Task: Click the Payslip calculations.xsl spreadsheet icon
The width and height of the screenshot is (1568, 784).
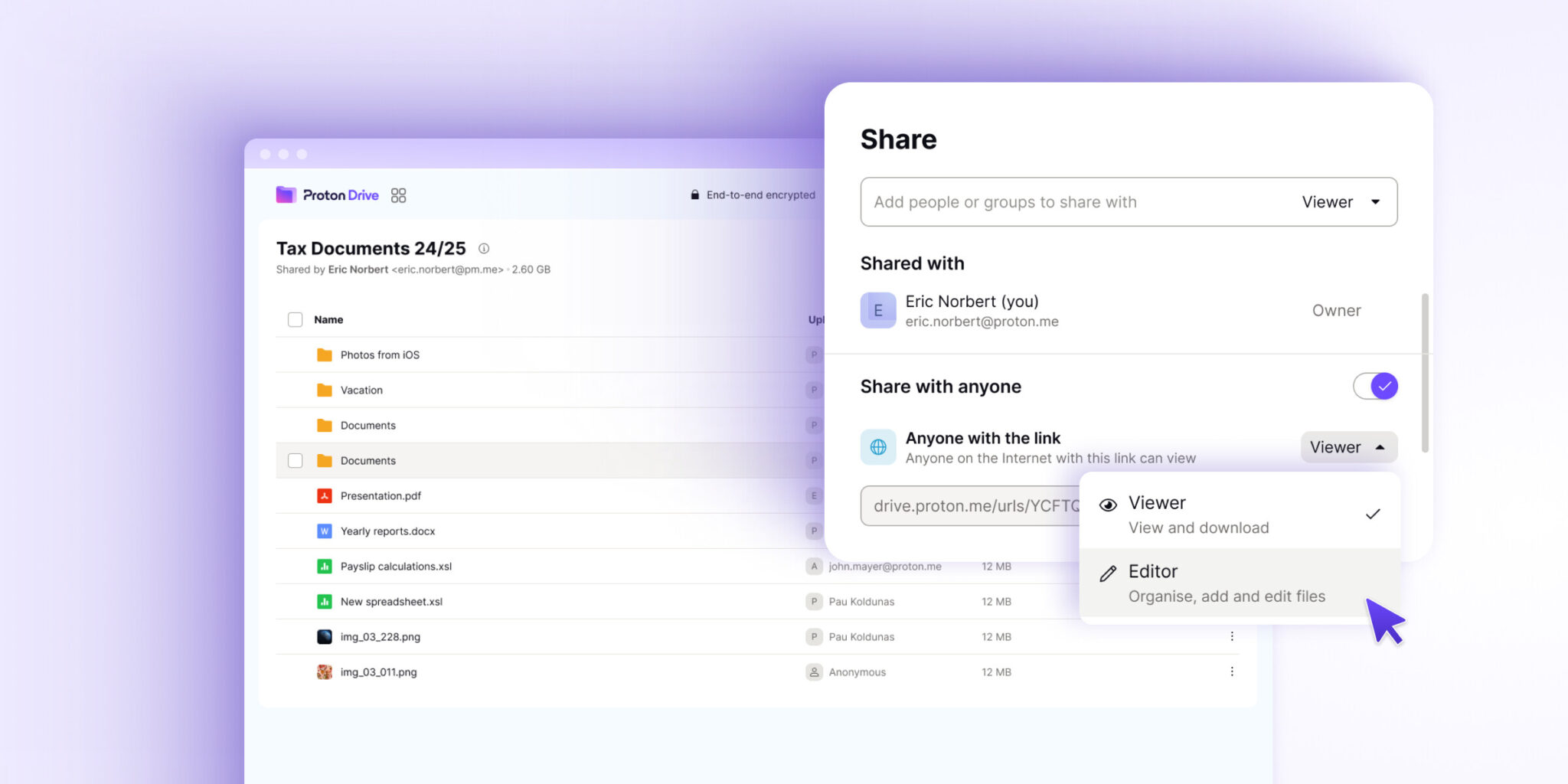Action: coord(325,567)
